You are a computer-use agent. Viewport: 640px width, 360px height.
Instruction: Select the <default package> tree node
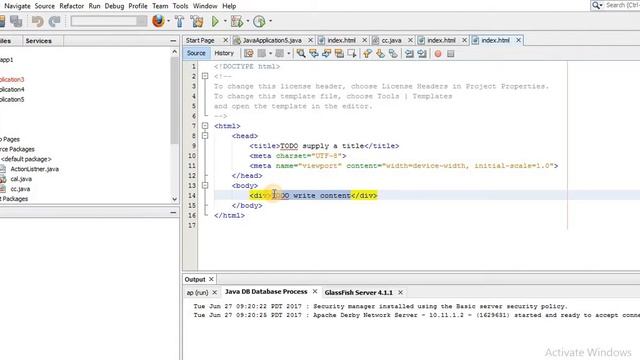click(x=26, y=159)
